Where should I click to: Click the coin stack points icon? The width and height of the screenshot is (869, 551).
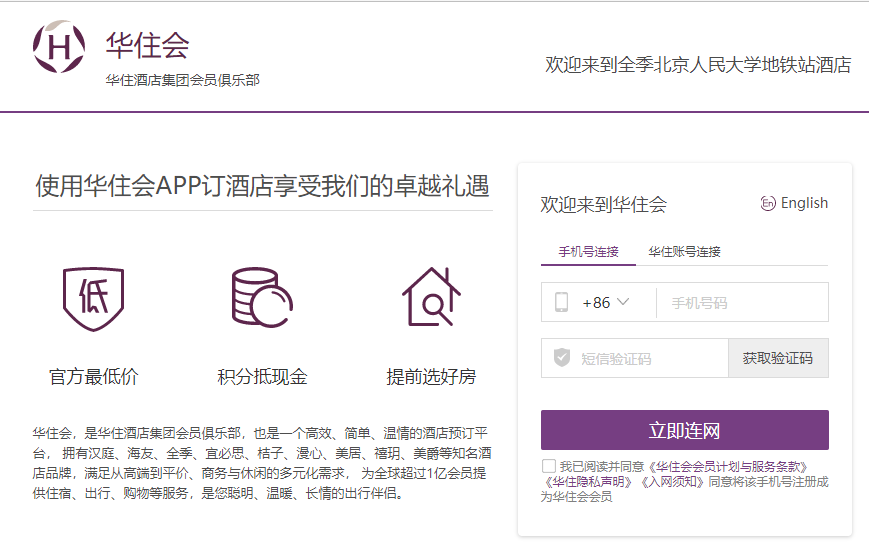[262, 298]
